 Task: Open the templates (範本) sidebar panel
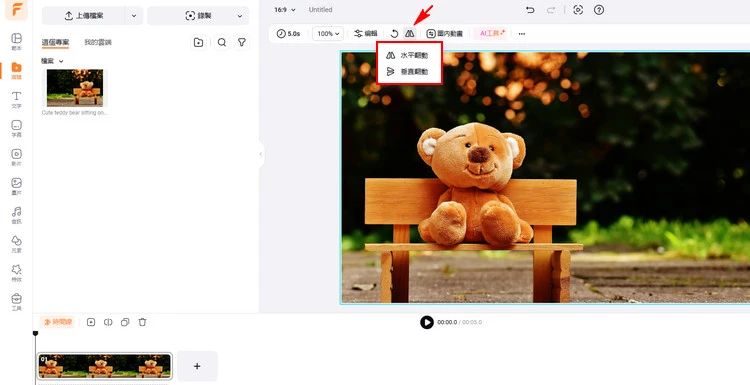point(16,41)
